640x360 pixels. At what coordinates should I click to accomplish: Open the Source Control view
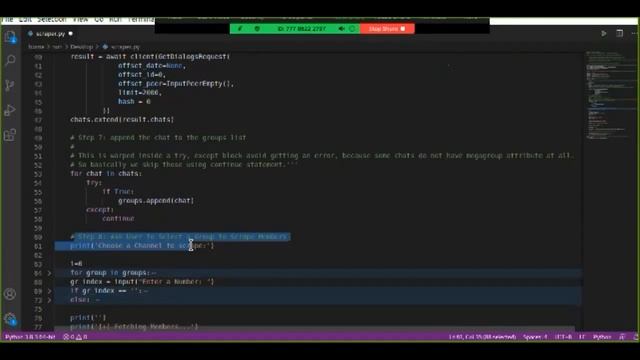(x=10, y=85)
